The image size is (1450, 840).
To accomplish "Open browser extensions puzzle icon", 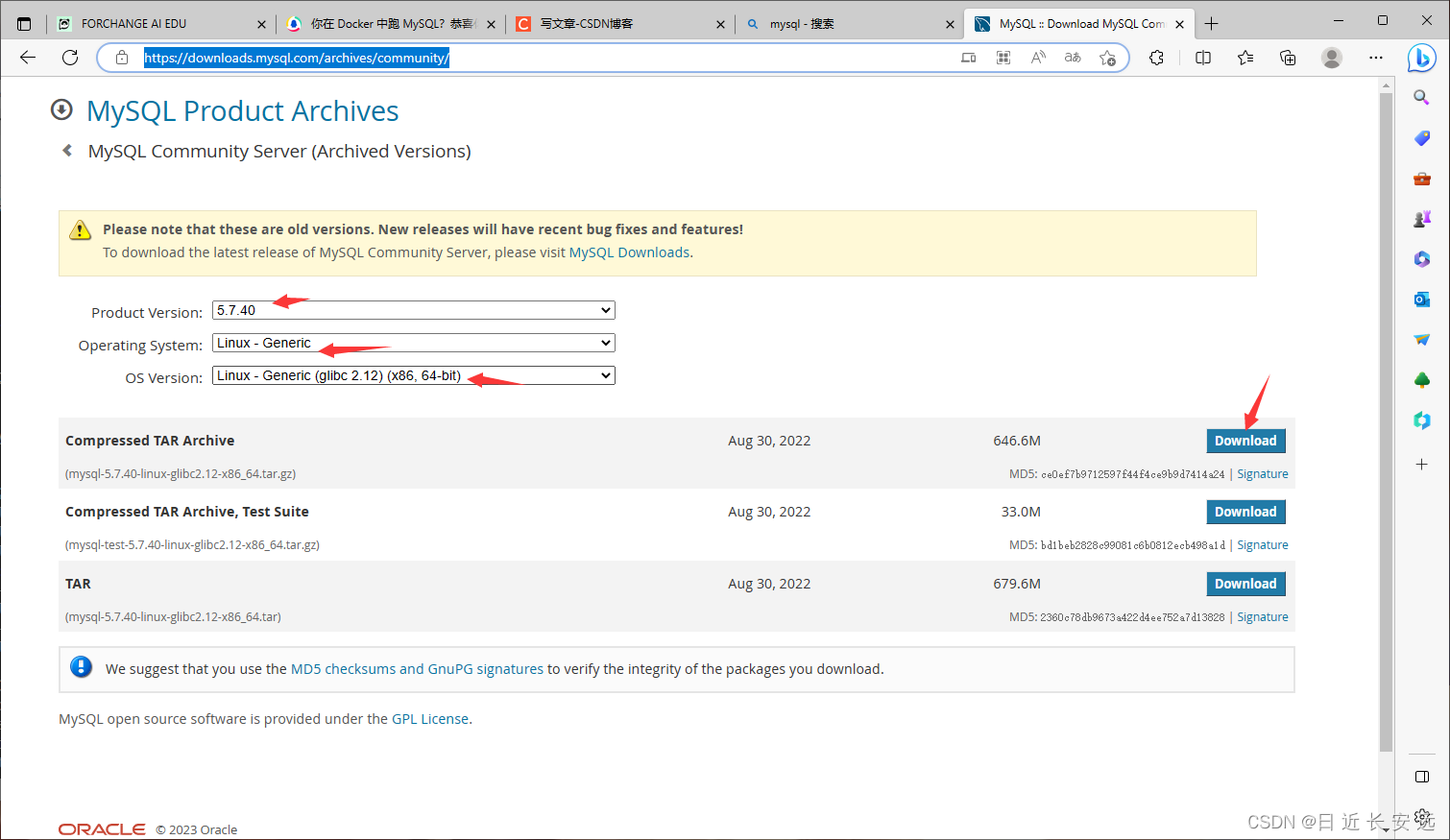I will 1157,58.
